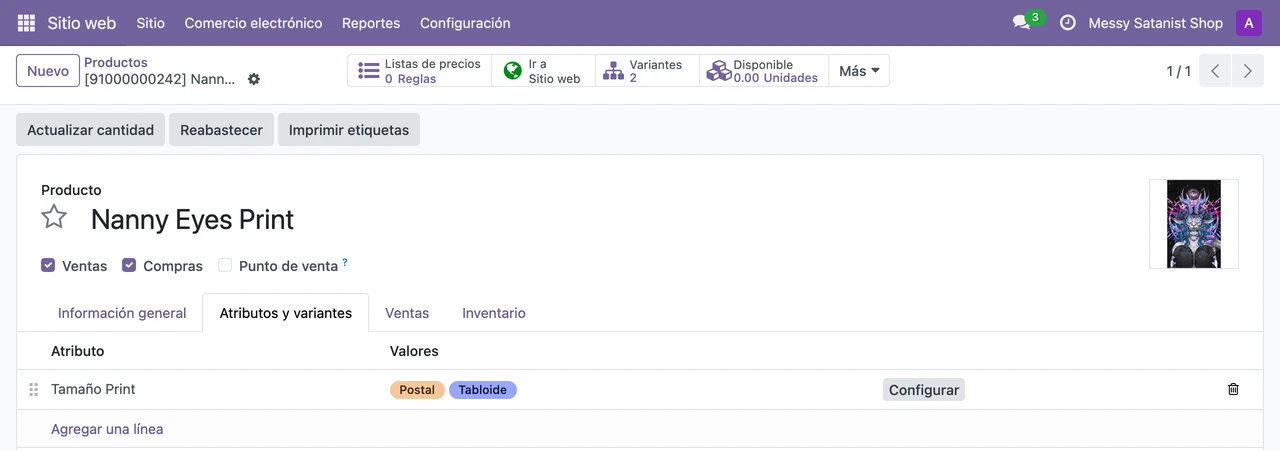
Task: Click the globe icon for Ir a Sitio web
Action: pos(513,71)
